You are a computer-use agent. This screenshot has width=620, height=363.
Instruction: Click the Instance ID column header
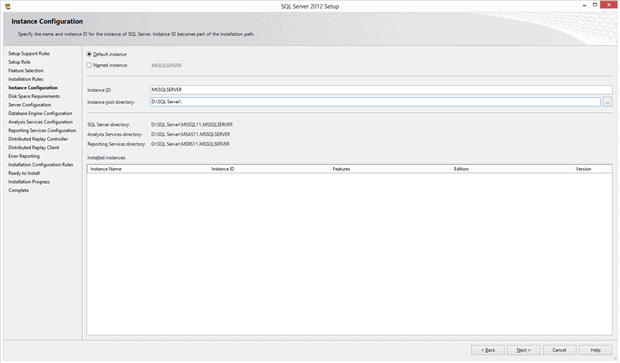click(269, 169)
